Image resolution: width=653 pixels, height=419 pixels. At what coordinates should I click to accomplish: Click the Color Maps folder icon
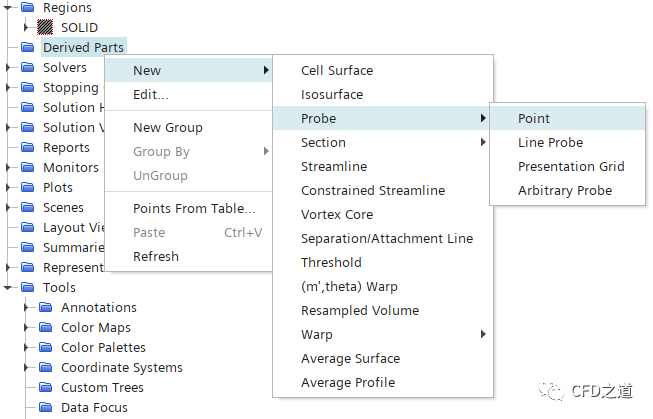tap(45, 328)
